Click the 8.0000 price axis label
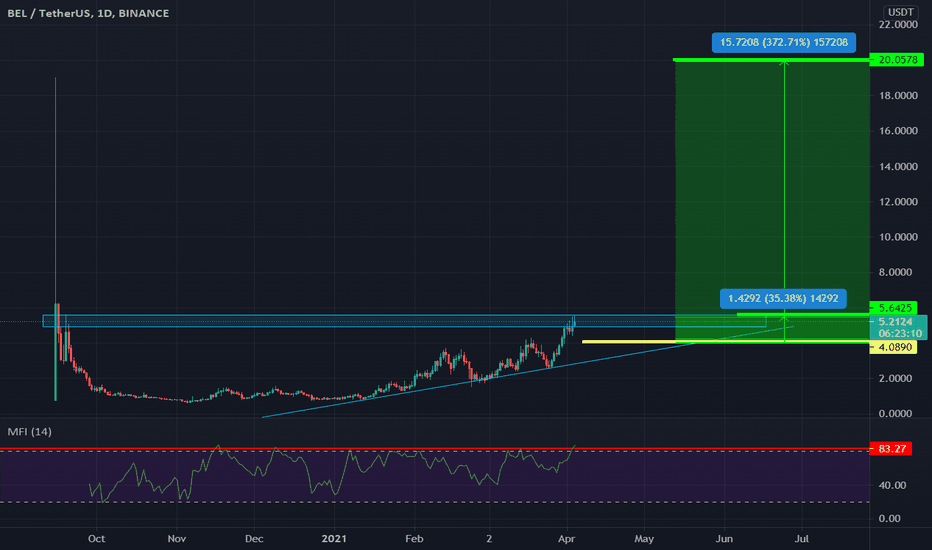This screenshot has width=932, height=550. (x=895, y=272)
